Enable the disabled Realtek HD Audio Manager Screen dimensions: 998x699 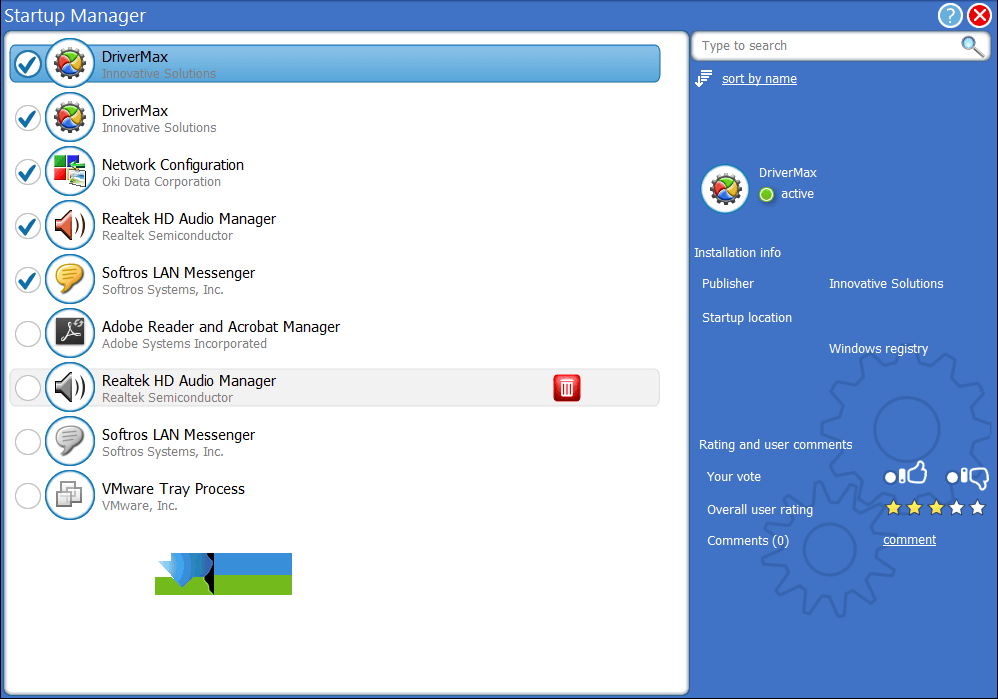click(28, 388)
